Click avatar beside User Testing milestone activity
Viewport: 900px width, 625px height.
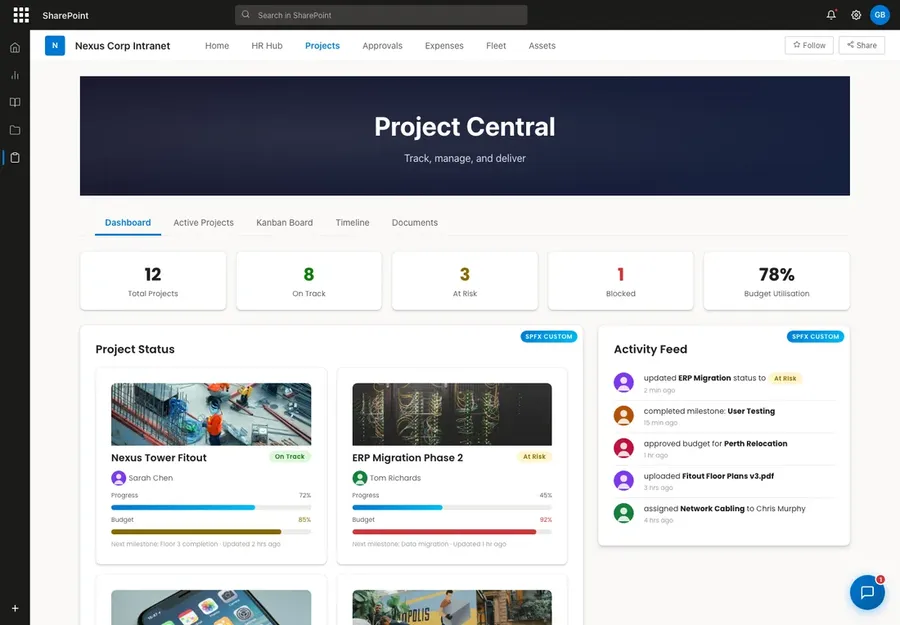pos(623,415)
